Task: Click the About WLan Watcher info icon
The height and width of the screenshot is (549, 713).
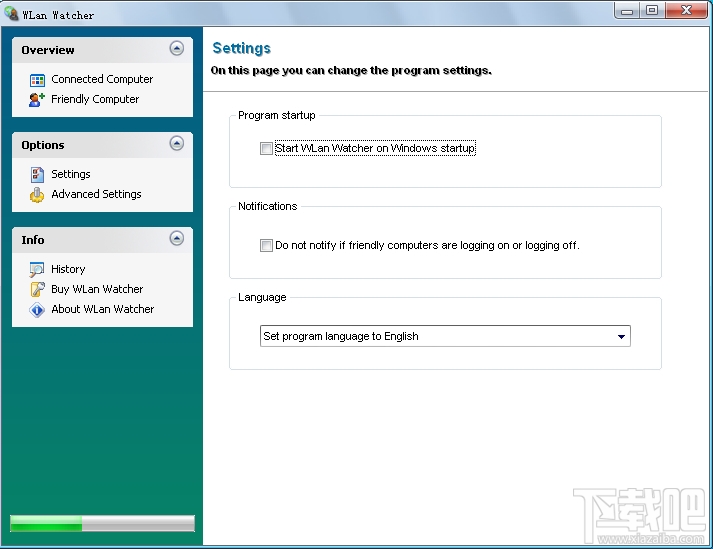Action: (37, 310)
